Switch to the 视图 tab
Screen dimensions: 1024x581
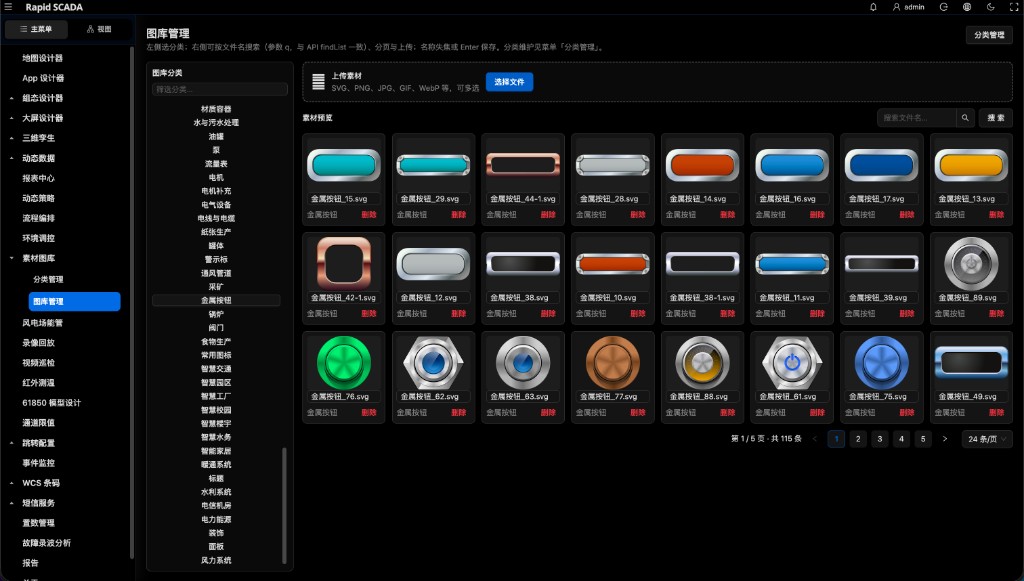[99, 29]
